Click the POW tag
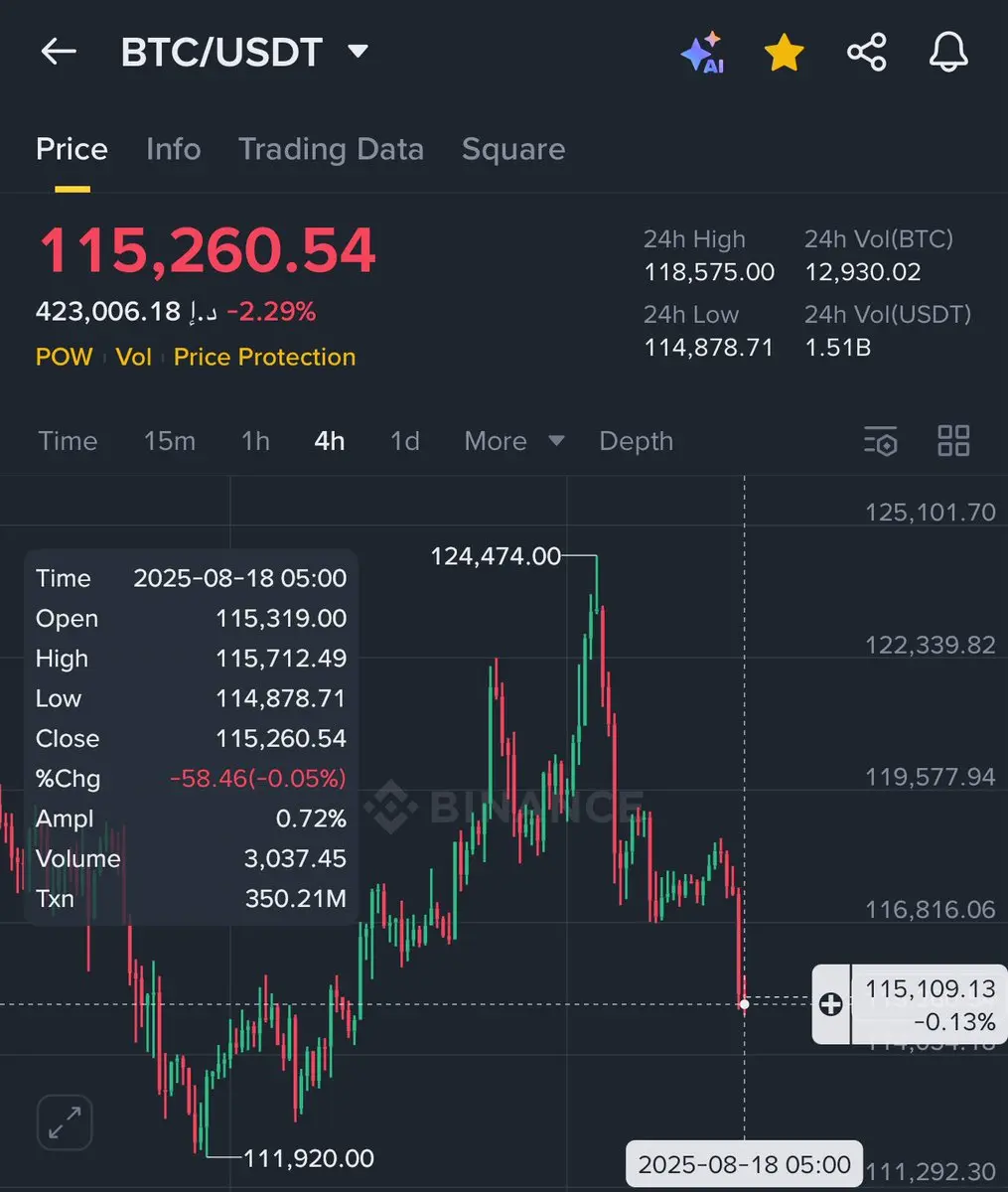 pos(65,357)
